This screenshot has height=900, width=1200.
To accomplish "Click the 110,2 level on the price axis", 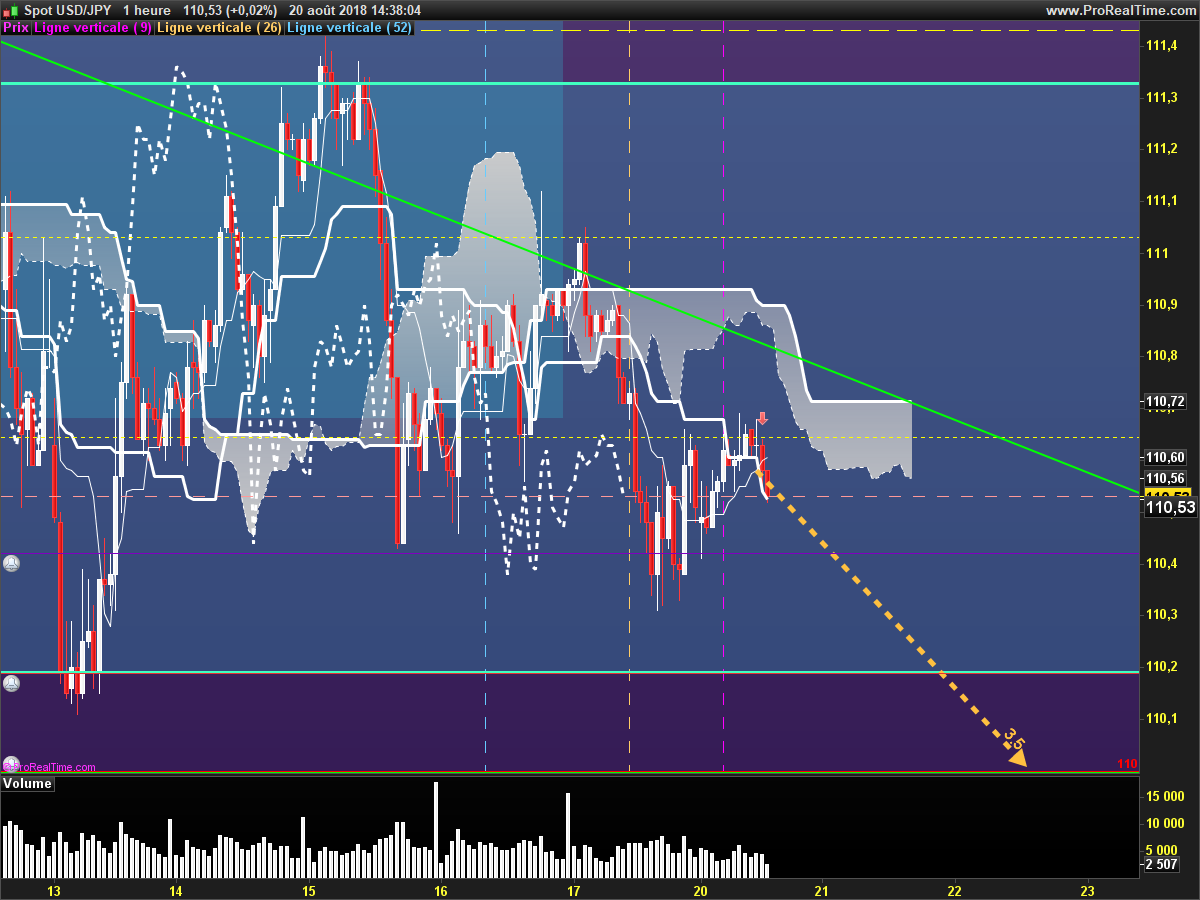I will tap(1161, 666).
